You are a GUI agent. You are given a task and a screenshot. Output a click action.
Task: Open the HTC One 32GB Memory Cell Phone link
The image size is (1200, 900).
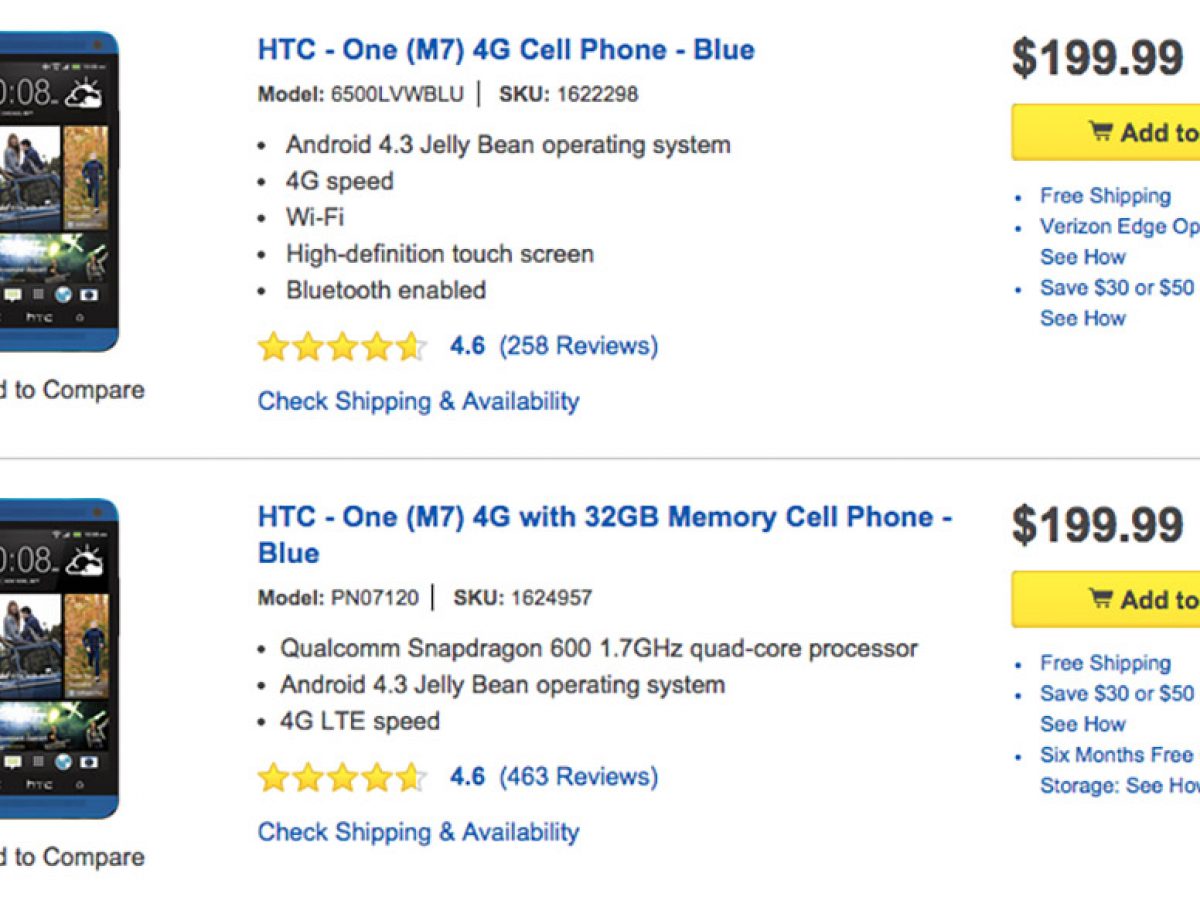point(604,518)
